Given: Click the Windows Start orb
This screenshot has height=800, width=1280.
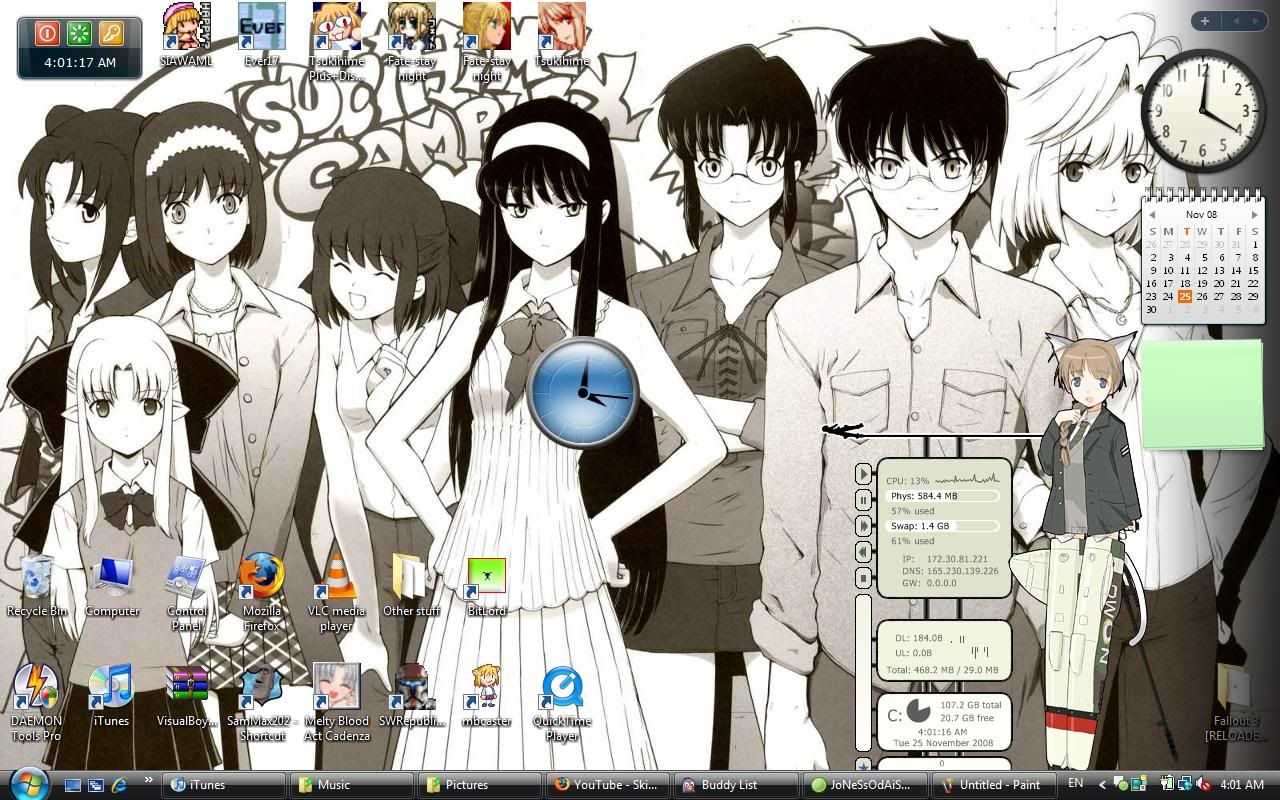Looking at the screenshot, I should 28,784.
